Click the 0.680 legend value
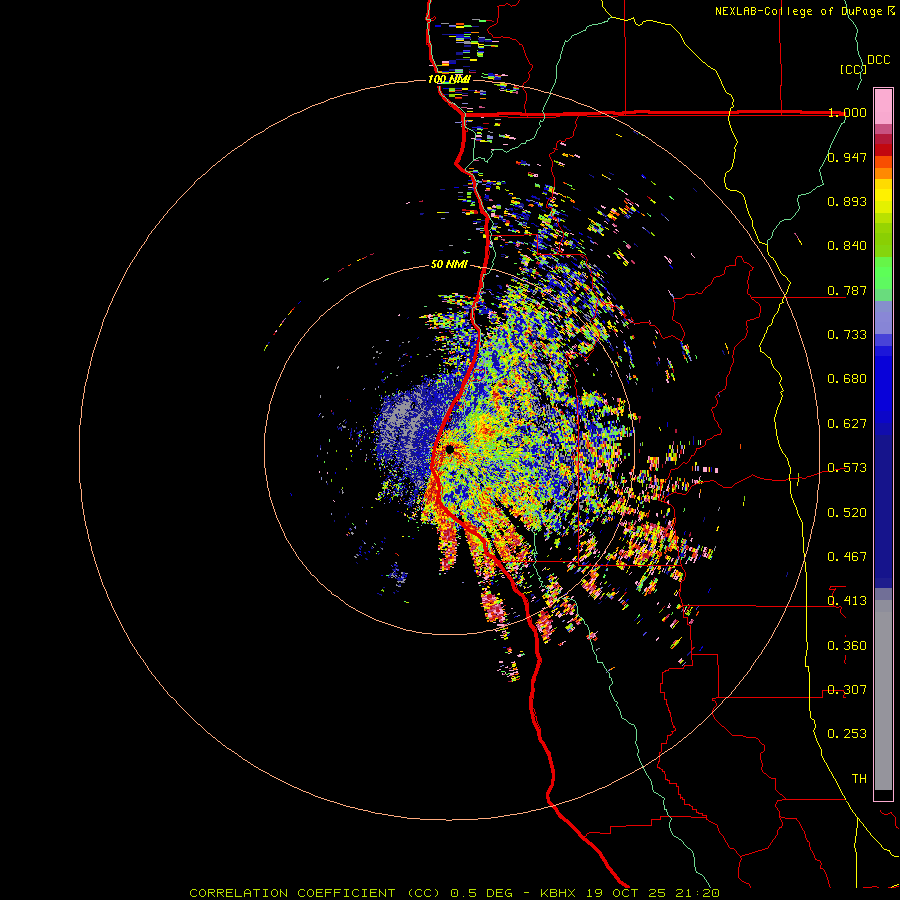Screen dimensions: 900x900 pyautogui.click(x=847, y=379)
